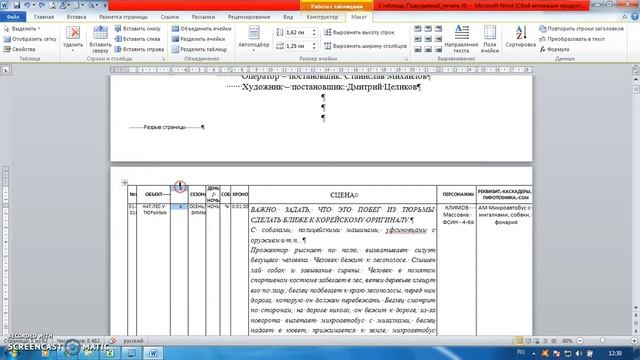This screenshot has height=360, width=640.
Task: Click zoom out minus button
Action: click(x=580, y=340)
